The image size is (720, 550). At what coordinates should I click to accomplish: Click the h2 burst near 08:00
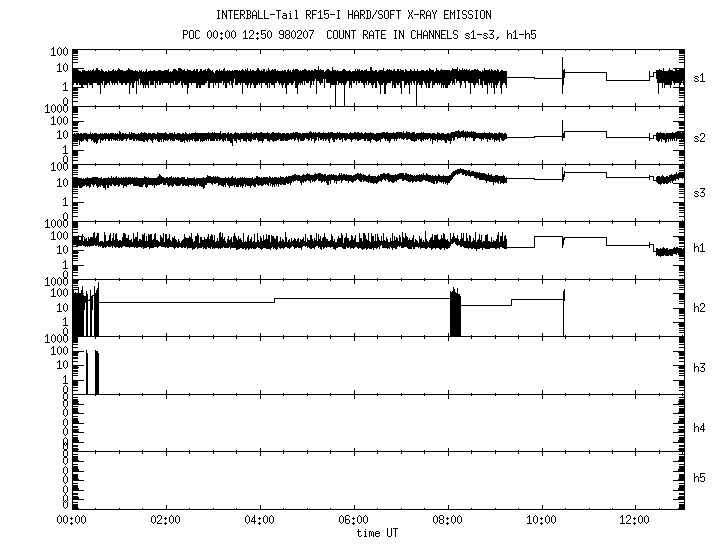point(456,314)
